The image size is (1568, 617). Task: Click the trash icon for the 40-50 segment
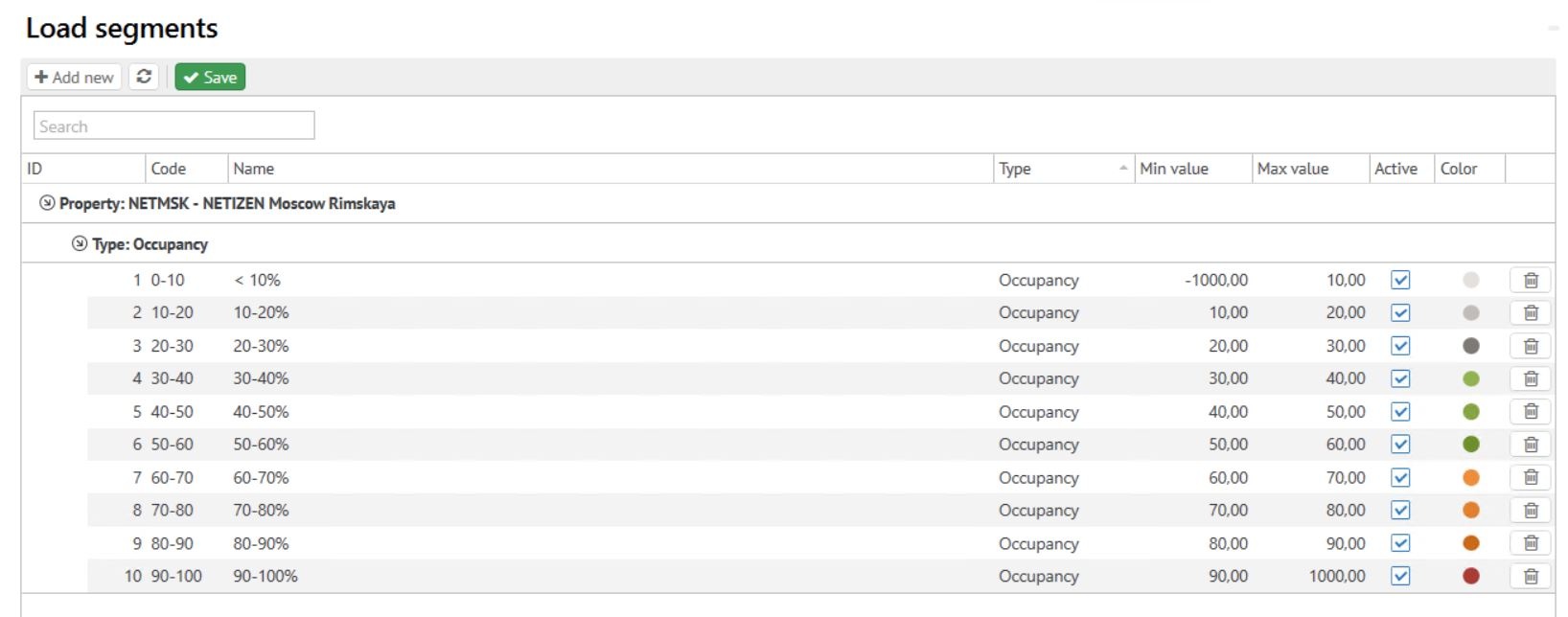pyautogui.click(x=1531, y=412)
